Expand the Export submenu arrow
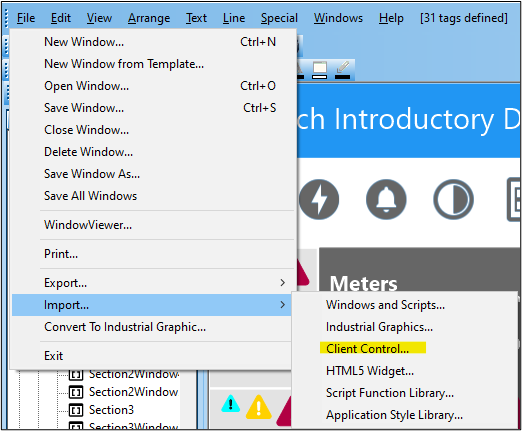 [x=282, y=283]
